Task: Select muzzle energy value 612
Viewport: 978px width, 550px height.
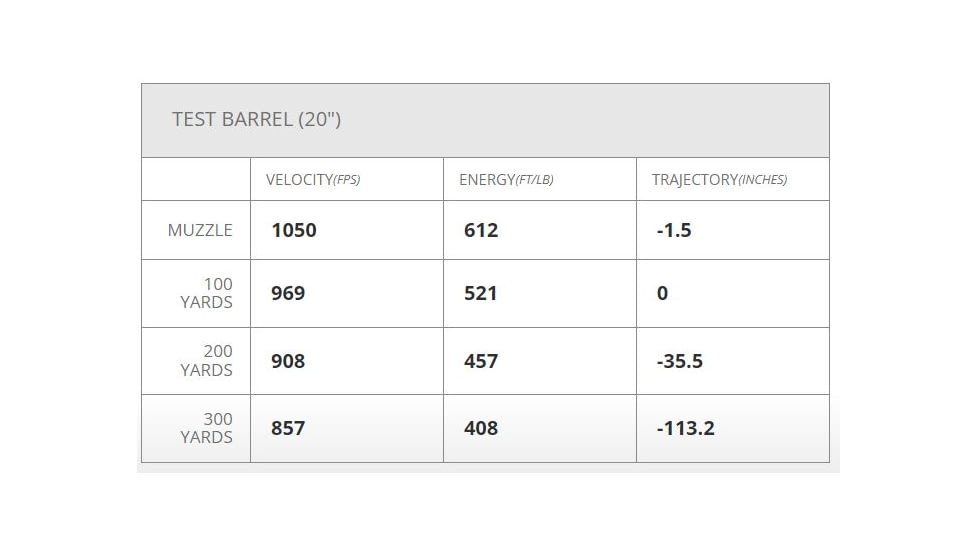Action: click(481, 230)
